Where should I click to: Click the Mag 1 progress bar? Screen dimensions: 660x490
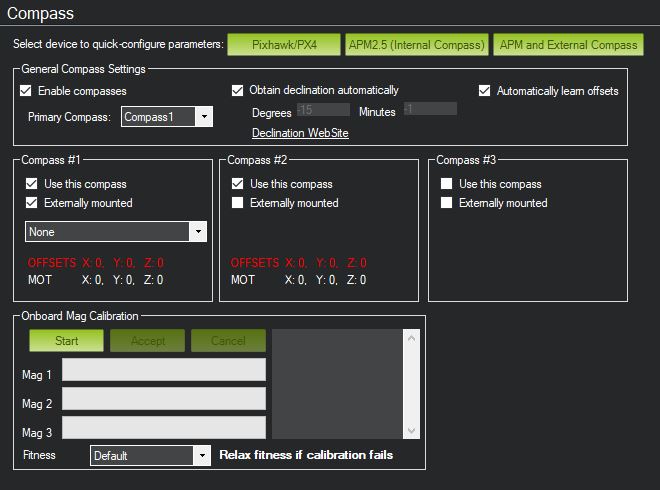pyautogui.click(x=164, y=370)
